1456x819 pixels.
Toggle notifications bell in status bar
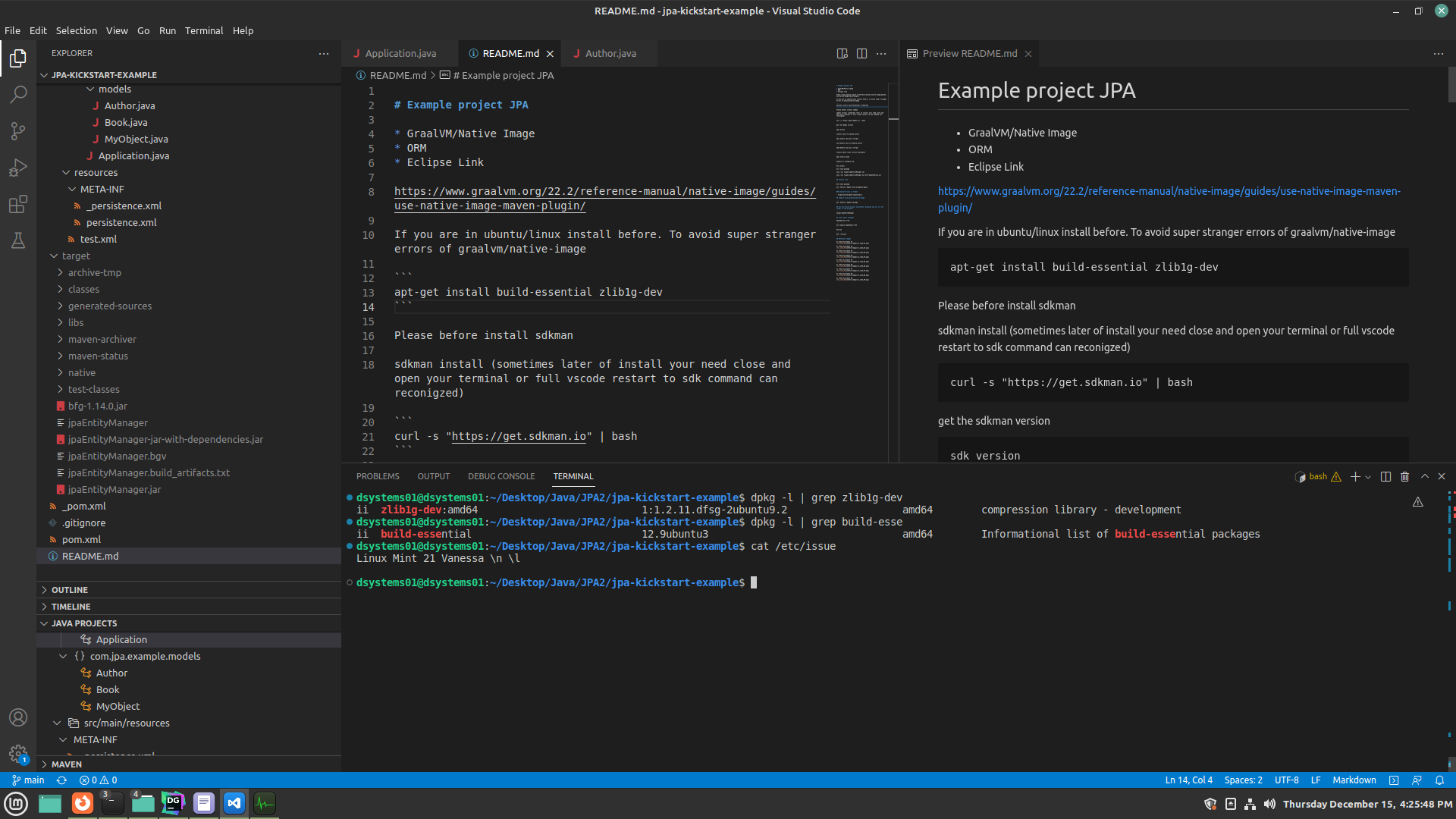pos(1439,780)
